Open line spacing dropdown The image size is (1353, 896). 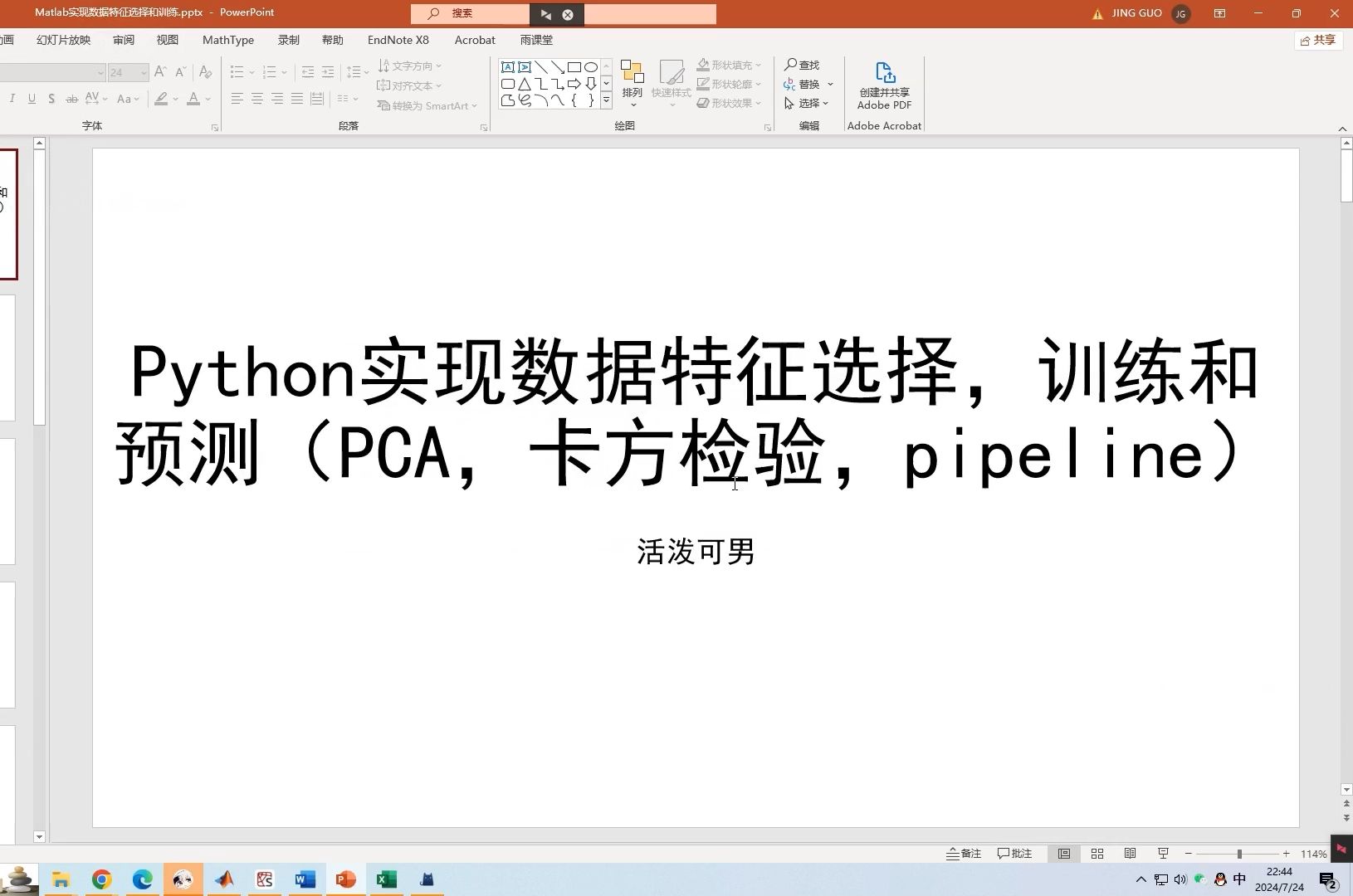pyautogui.click(x=358, y=72)
